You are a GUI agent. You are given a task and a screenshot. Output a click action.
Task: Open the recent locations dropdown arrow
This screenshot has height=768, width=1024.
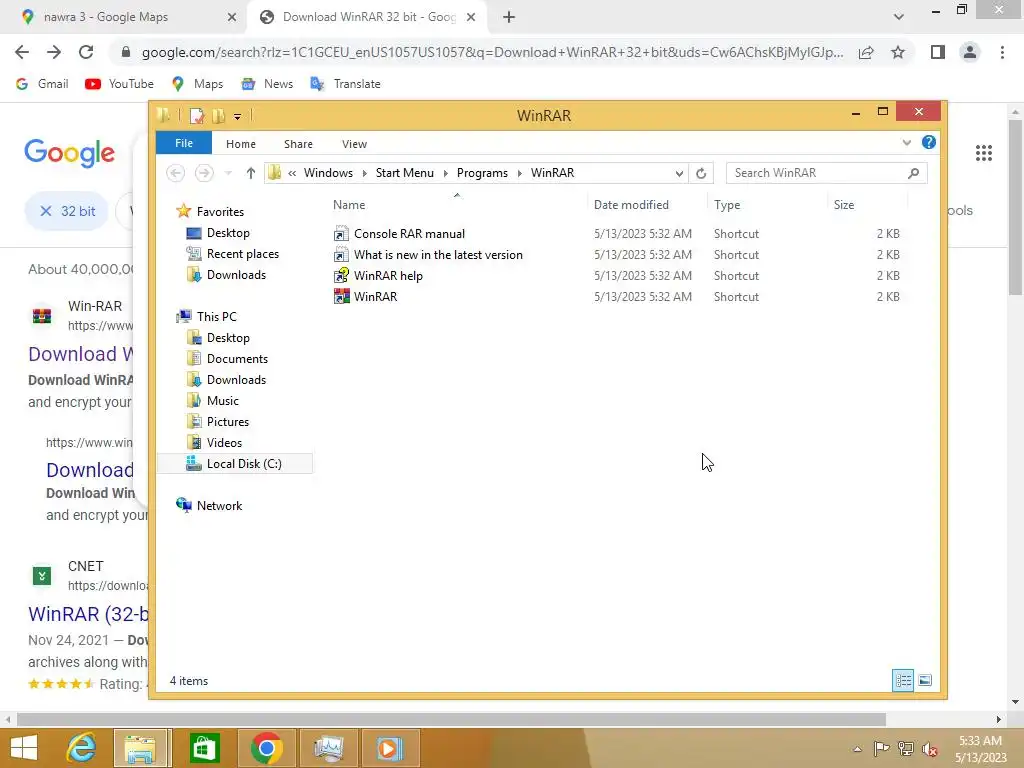click(x=229, y=173)
